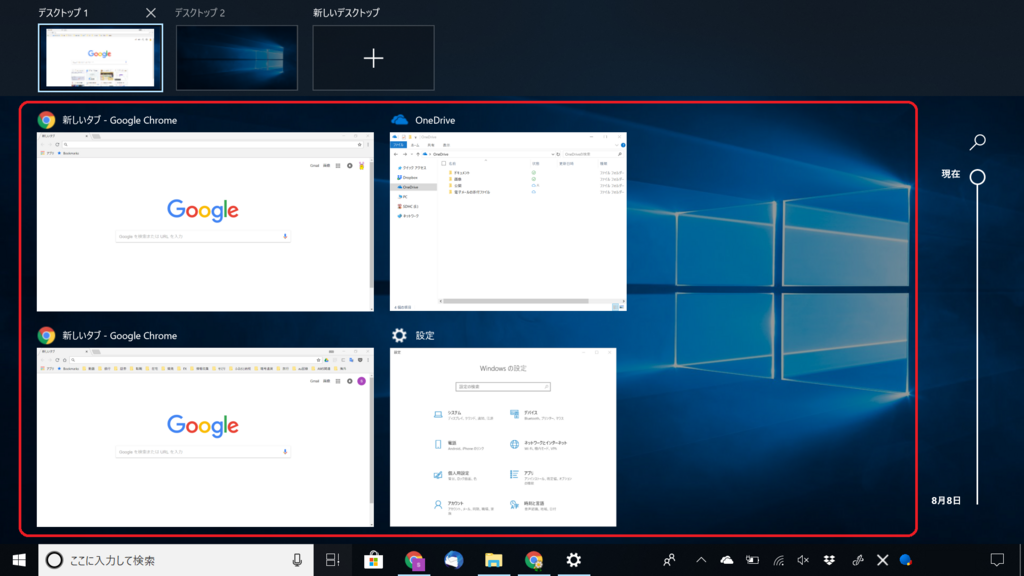Viewport: 1024px width, 576px height.
Task: Switch to the デスクトップ 1 thumbnail
Action: pyautogui.click(x=101, y=58)
